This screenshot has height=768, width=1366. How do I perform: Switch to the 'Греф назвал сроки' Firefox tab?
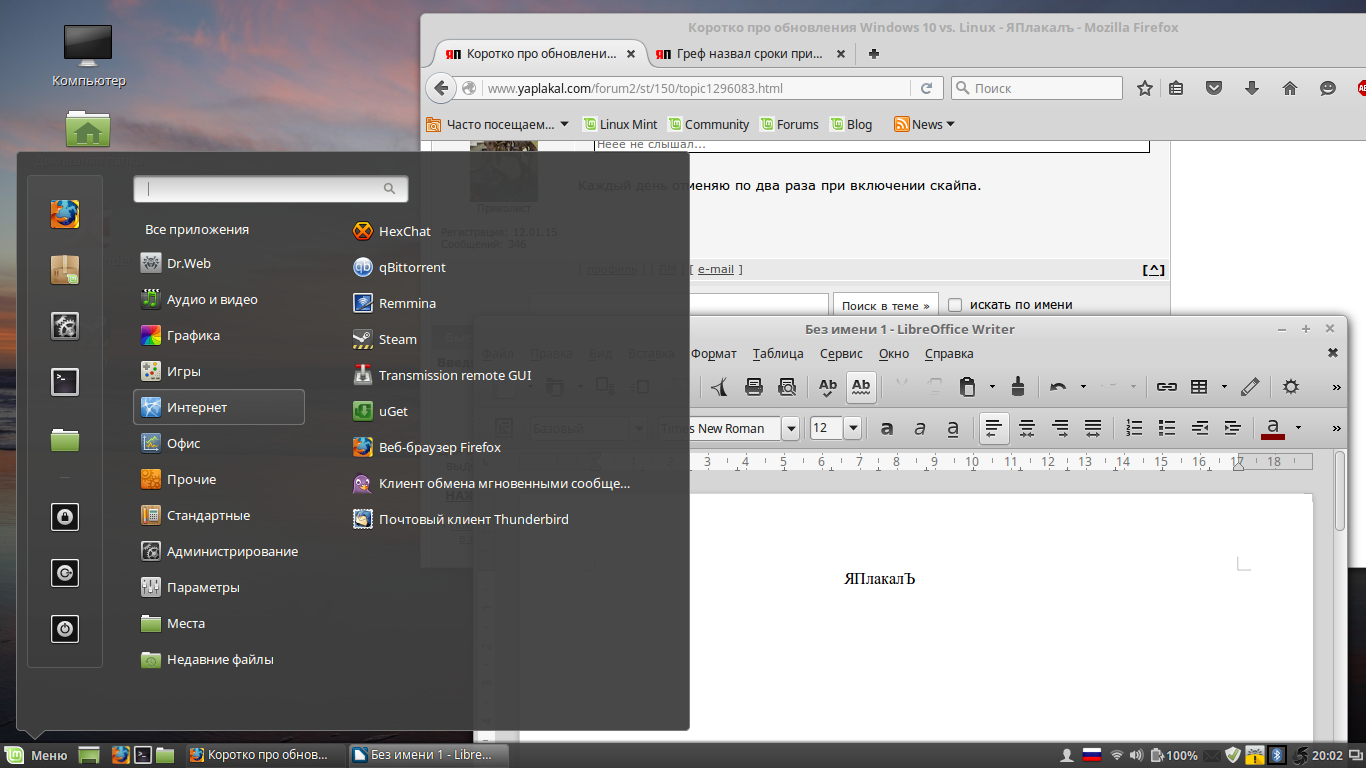[750, 54]
